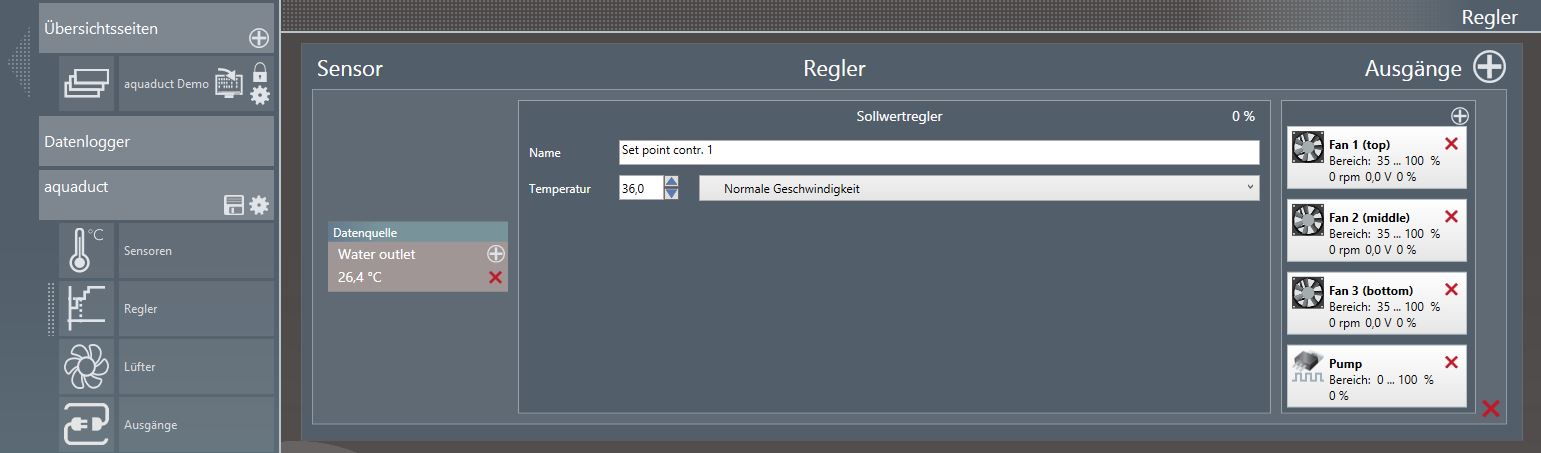The image size is (1541, 453).
Task: Add an output to Sollwertregler (small plus)
Action: [1460, 116]
